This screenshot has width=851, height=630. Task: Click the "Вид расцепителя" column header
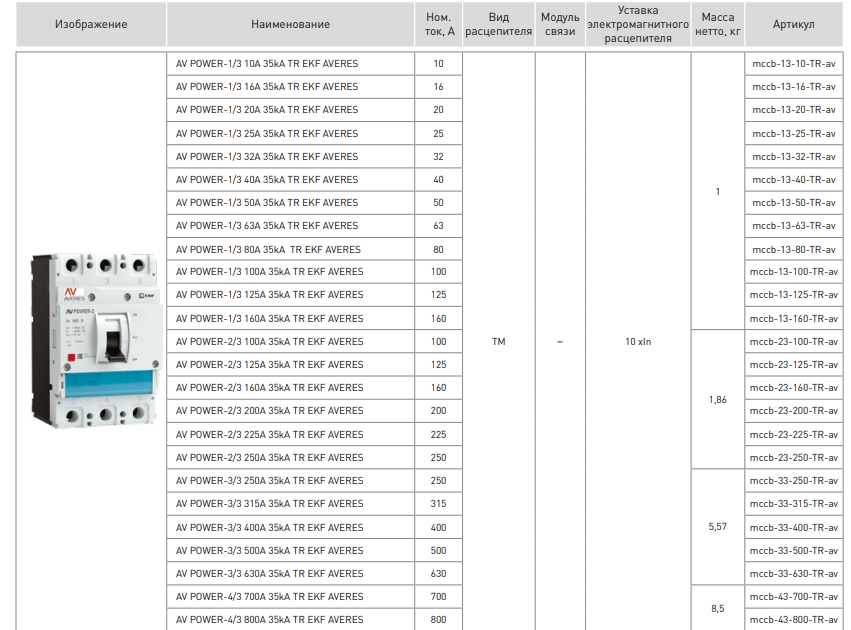click(499, 24)
